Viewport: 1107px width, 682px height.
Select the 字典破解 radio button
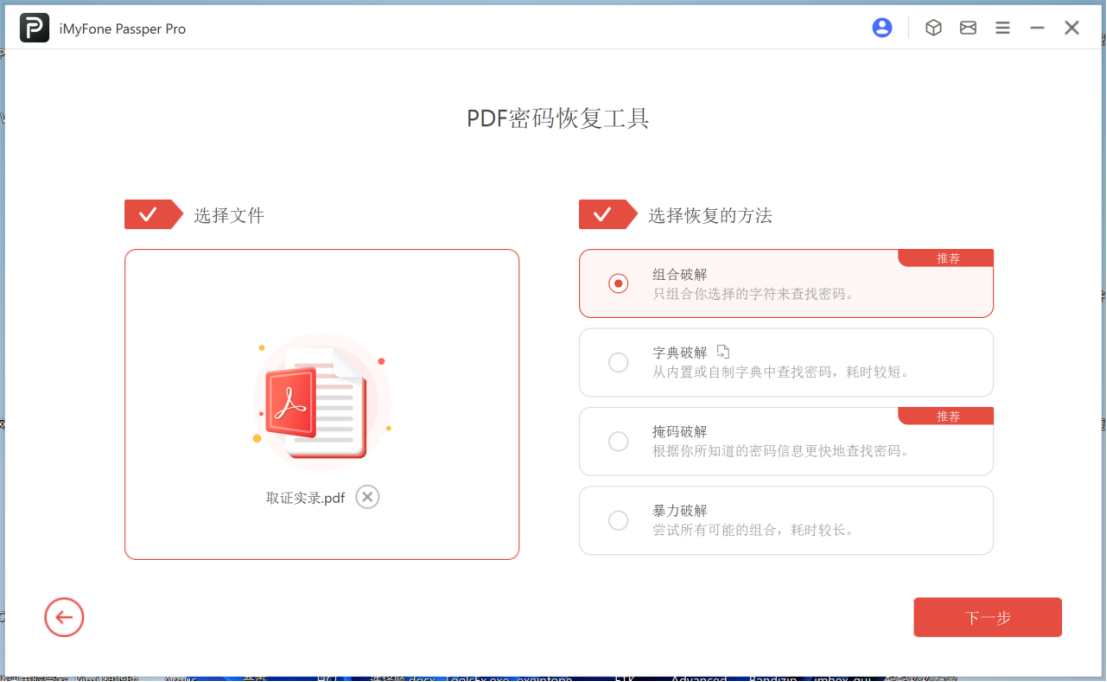coord(618,362)
